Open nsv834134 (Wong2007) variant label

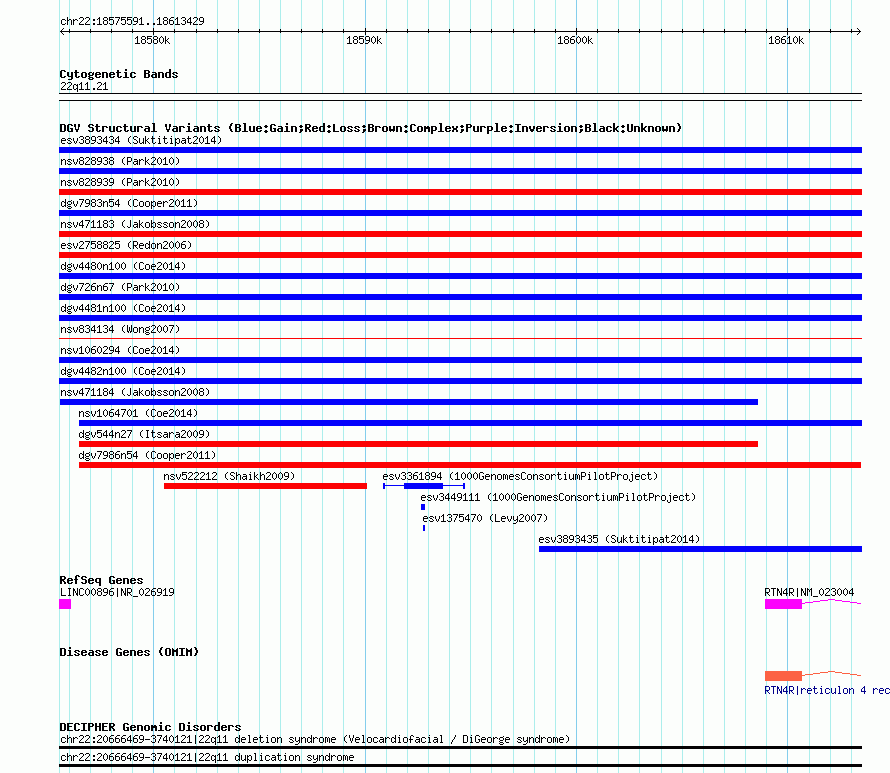coord(120,329)
